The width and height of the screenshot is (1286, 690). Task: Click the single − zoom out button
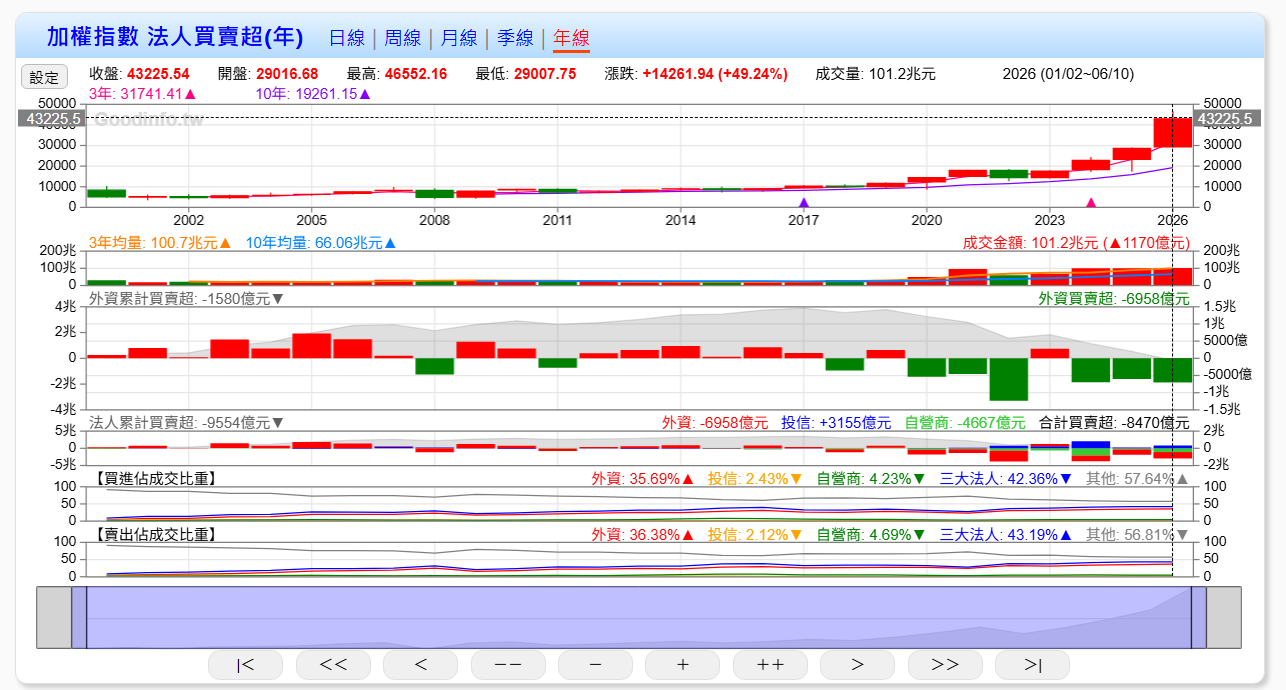tap(595, 664)
